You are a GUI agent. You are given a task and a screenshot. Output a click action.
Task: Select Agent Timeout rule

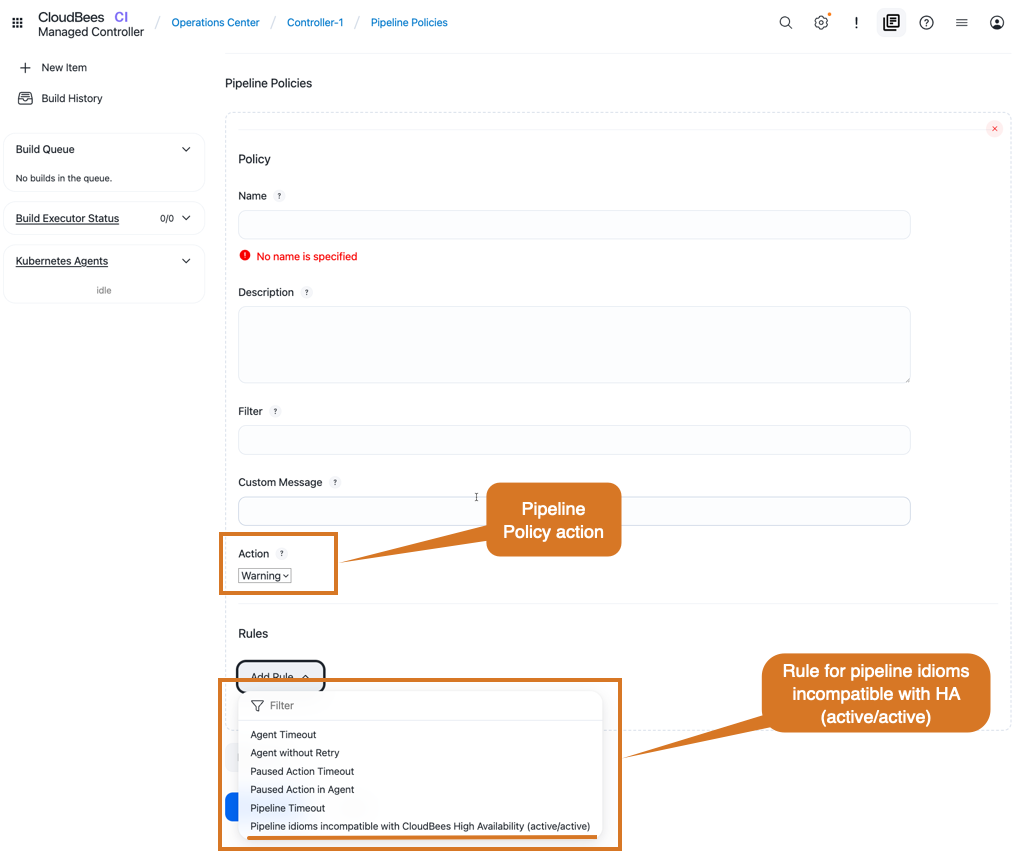coord(283,735)
